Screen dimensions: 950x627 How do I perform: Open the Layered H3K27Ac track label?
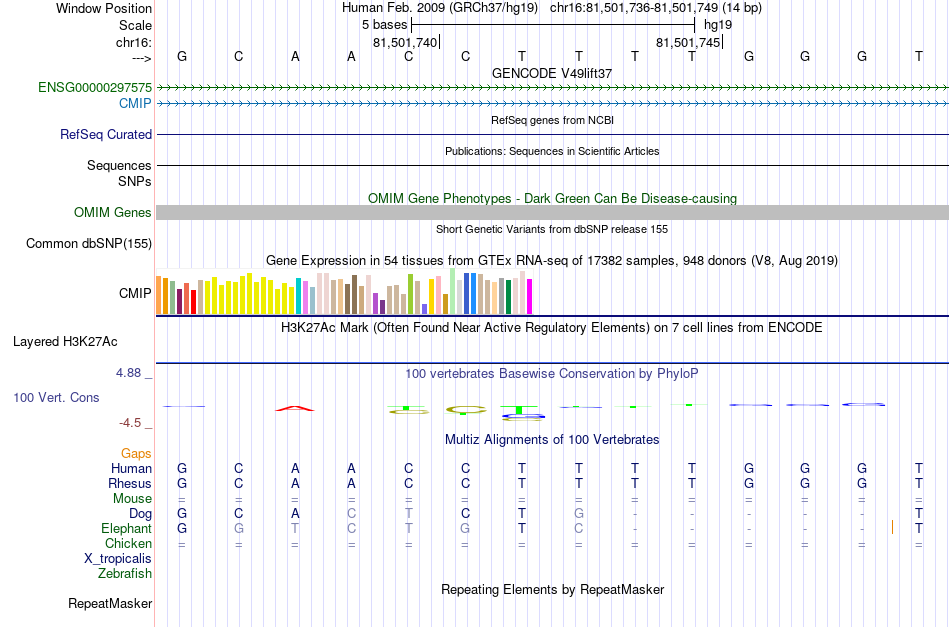[65, 342]
